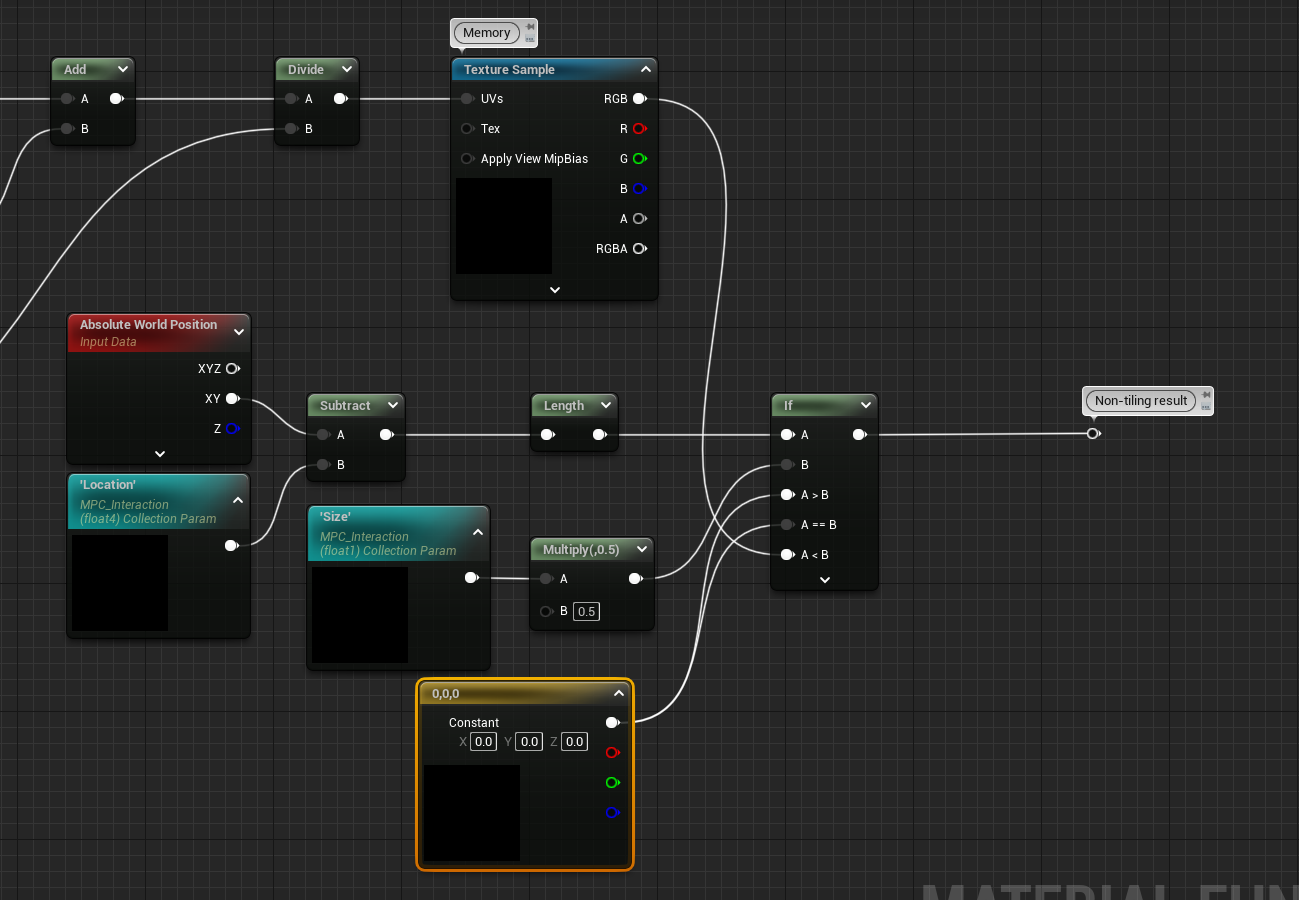Click the Constant node's blue B output pin
The image size is (1299, 900).
(x=612, y=813)
